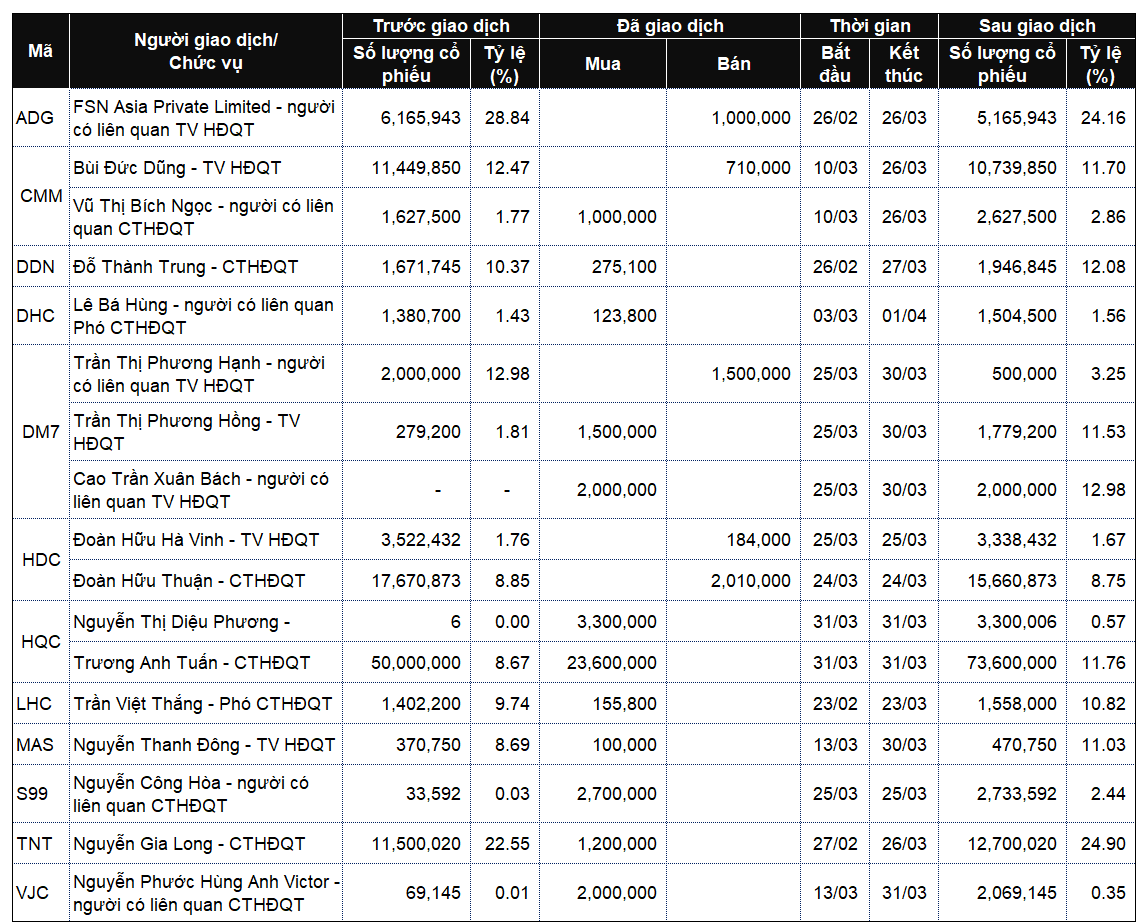This screenshot has height=922, width=1136.
Task: Click the "Trước giao dịch" header group
Action: (440, 26)
